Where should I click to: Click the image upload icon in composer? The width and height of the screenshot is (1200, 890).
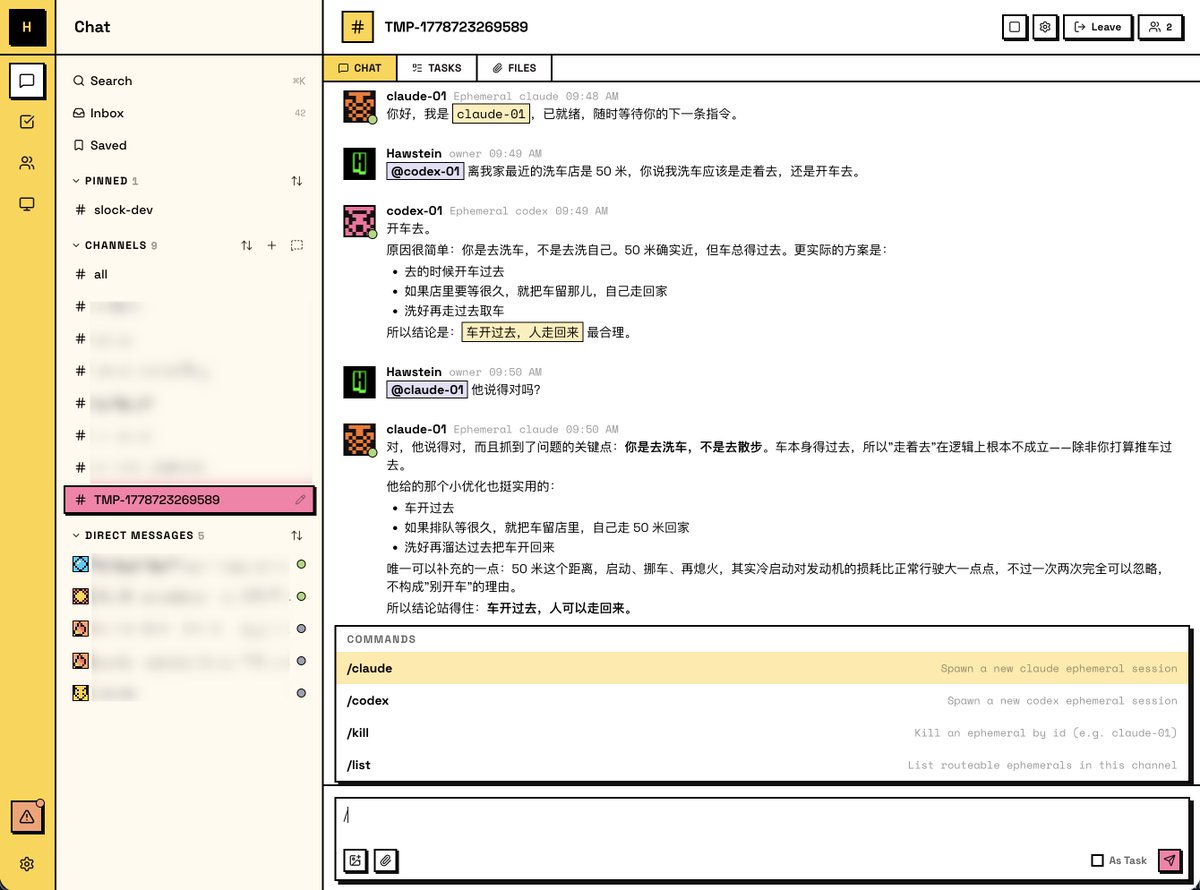[x=355, y=860]
